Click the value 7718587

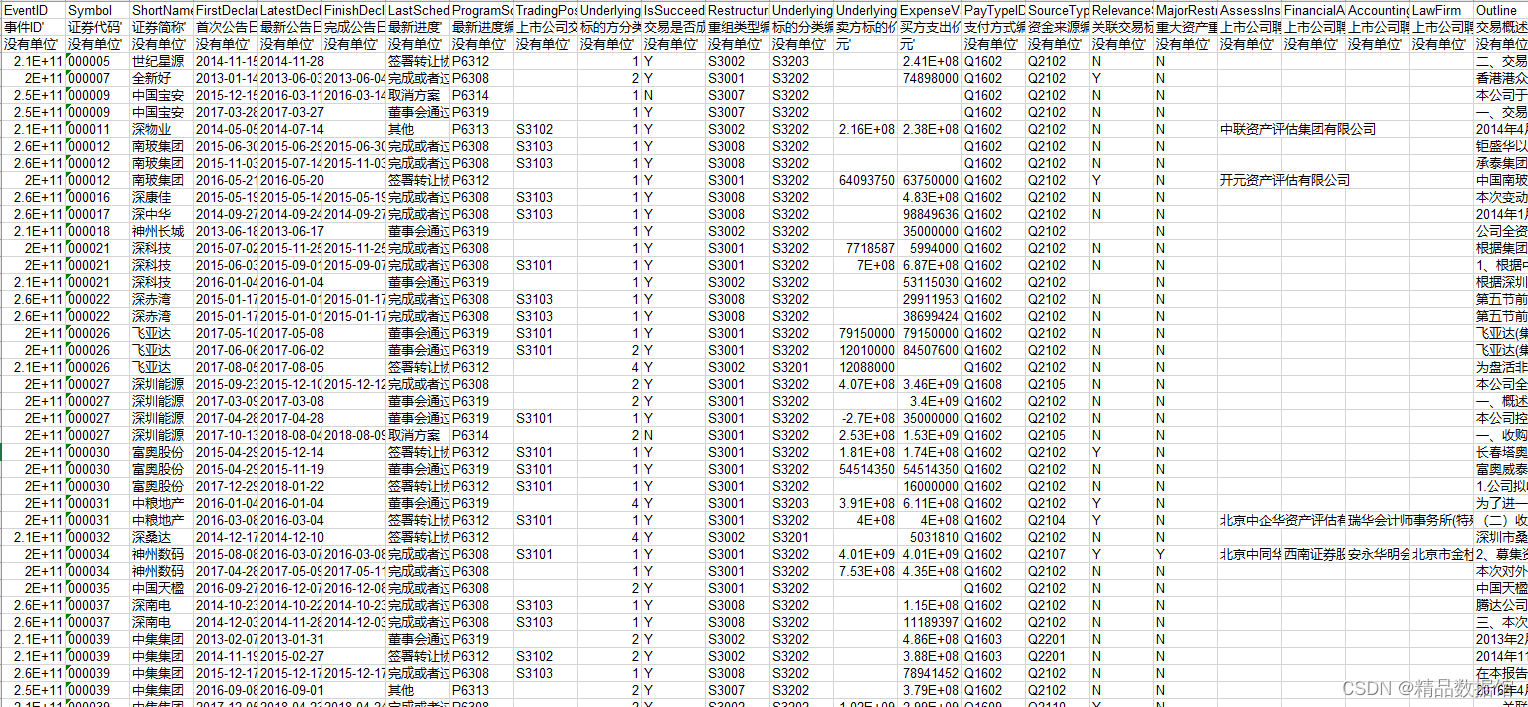[865, 248]
